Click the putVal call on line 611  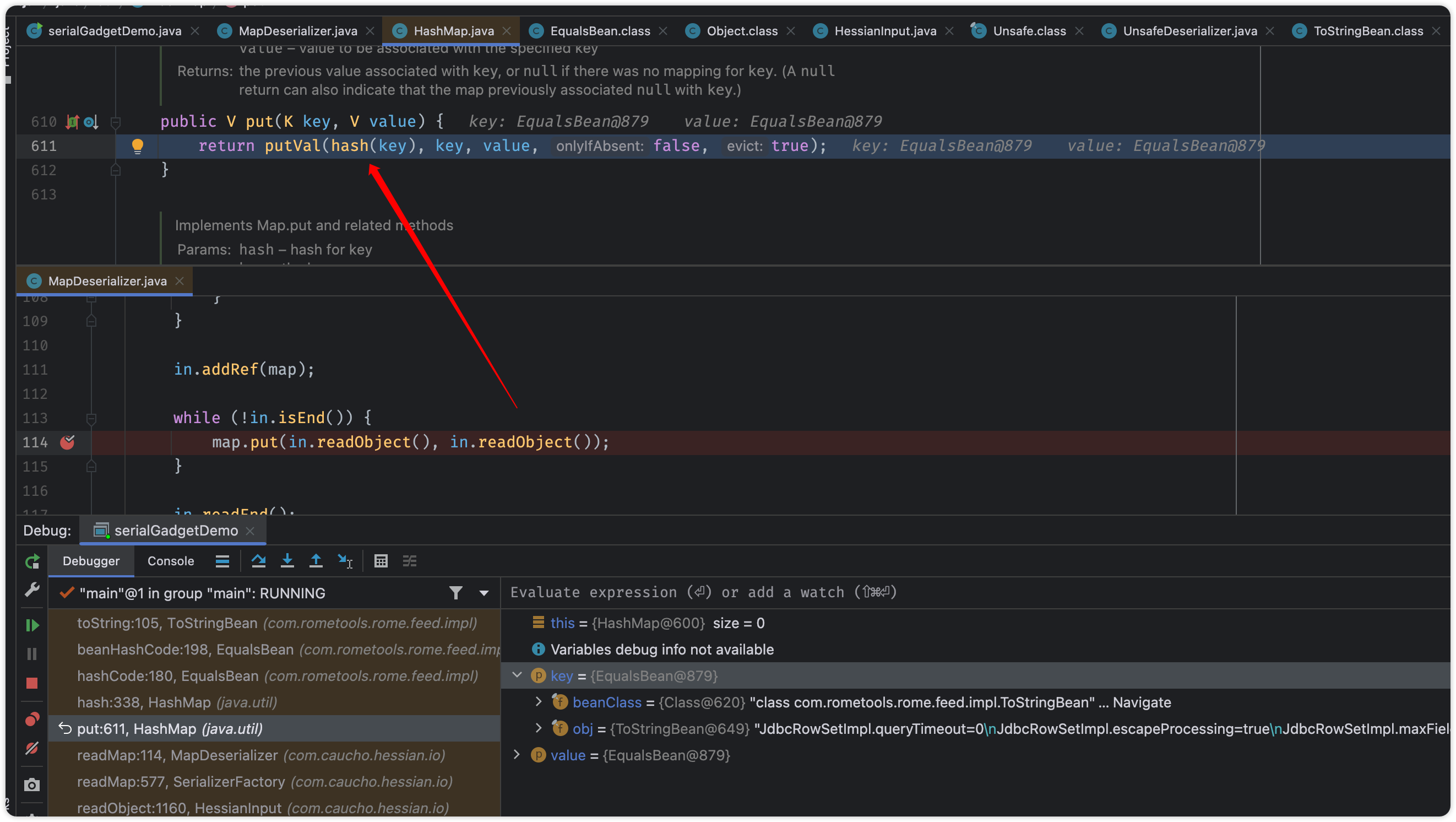click(x=292, y=146)
